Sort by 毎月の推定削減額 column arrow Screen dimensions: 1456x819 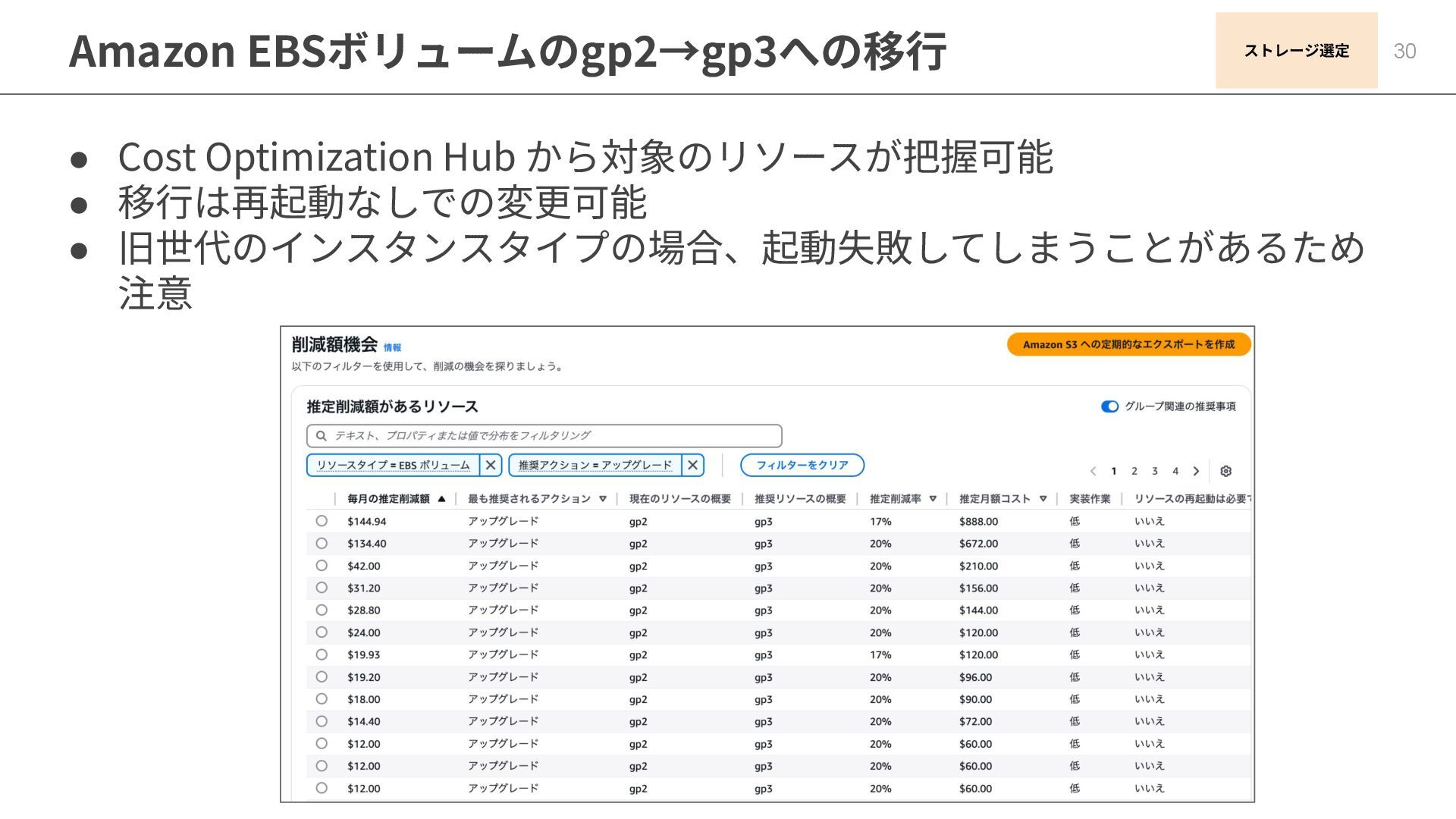coord(441,499)
